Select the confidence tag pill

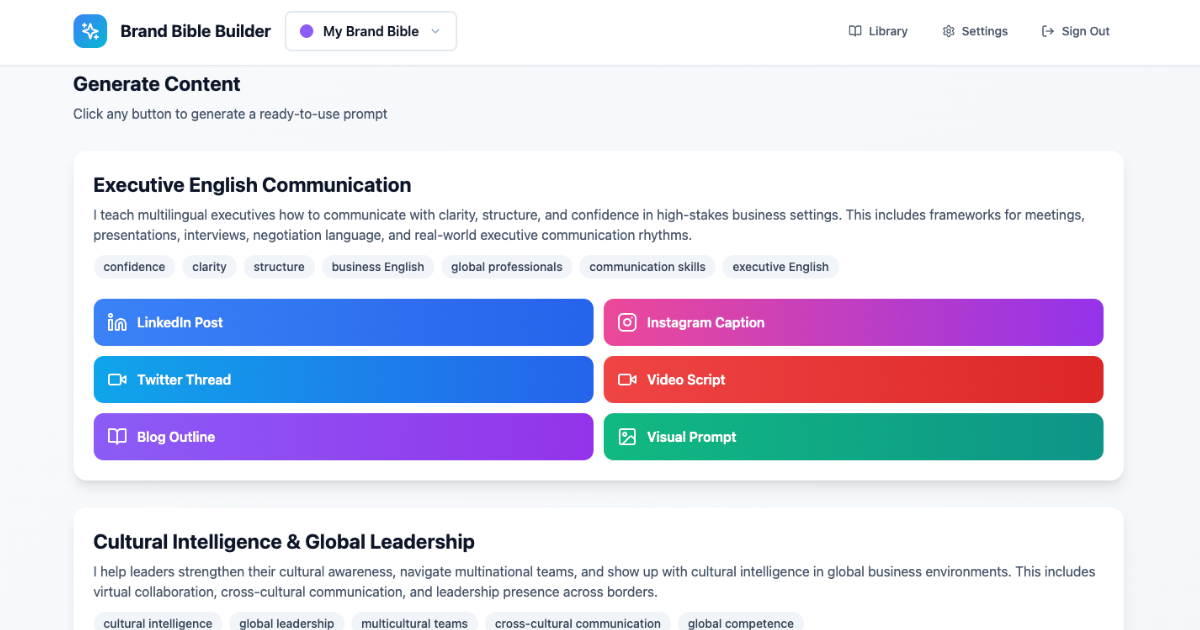pyautogui.click(x=134, y=267)
